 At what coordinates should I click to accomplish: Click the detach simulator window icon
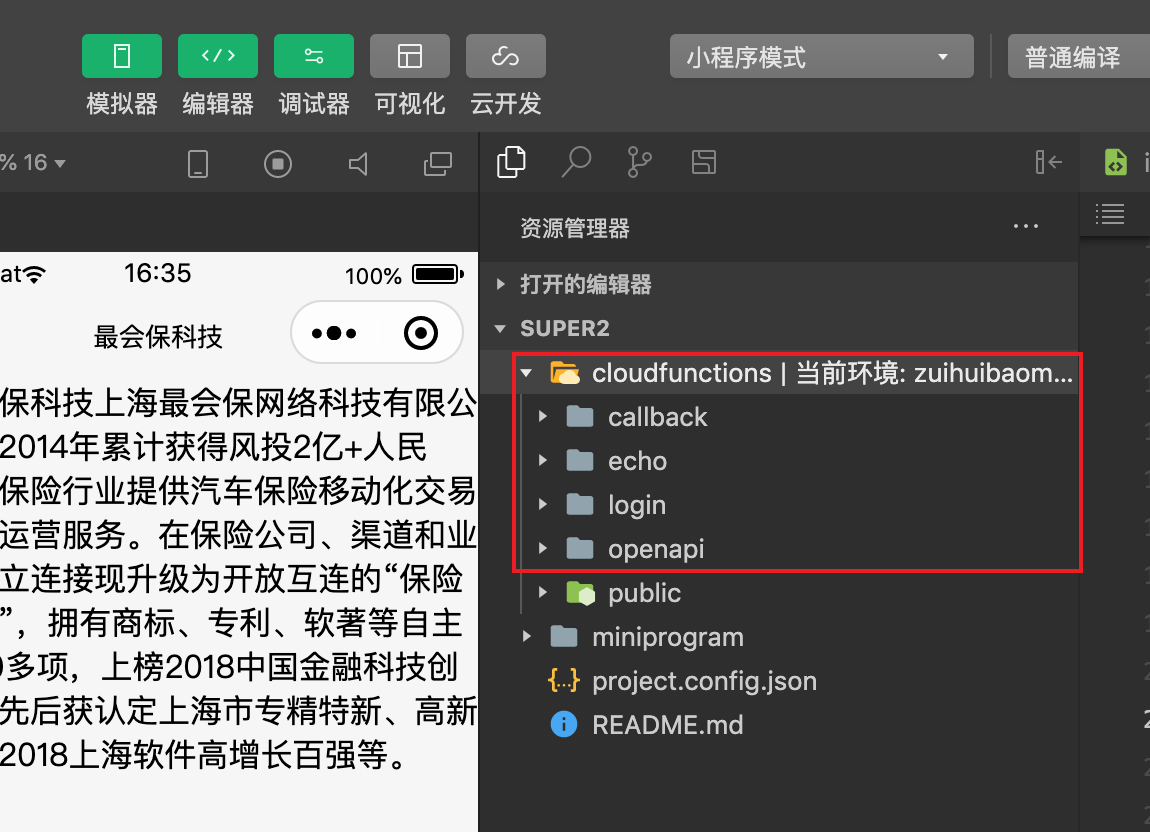438,164
